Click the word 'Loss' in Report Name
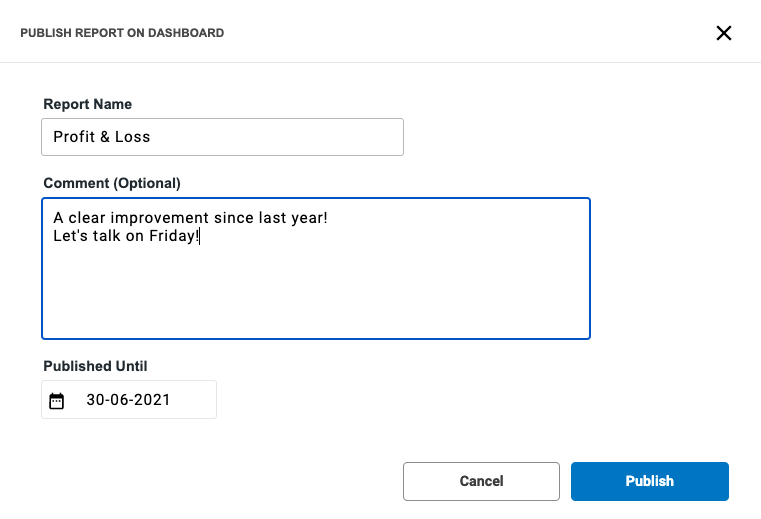 tap(132, 137)
